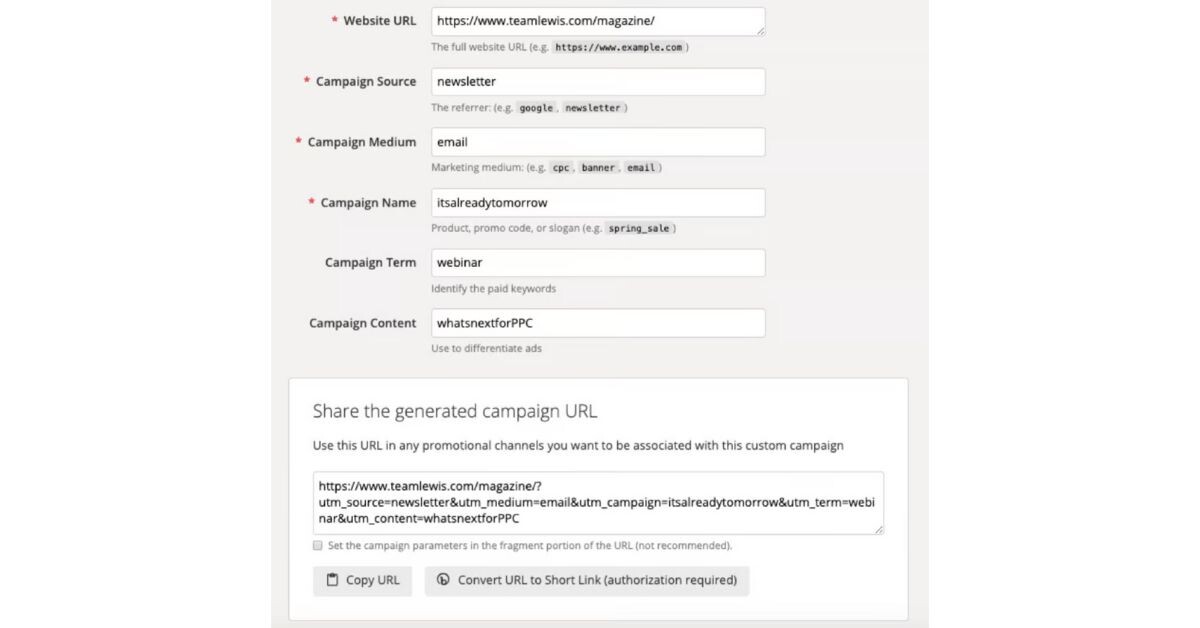The width and height of the screenshot is (1200, 628).
Task: Select the Campaign Content whatsnextforPPC field
Action: [x=598, y=323]
